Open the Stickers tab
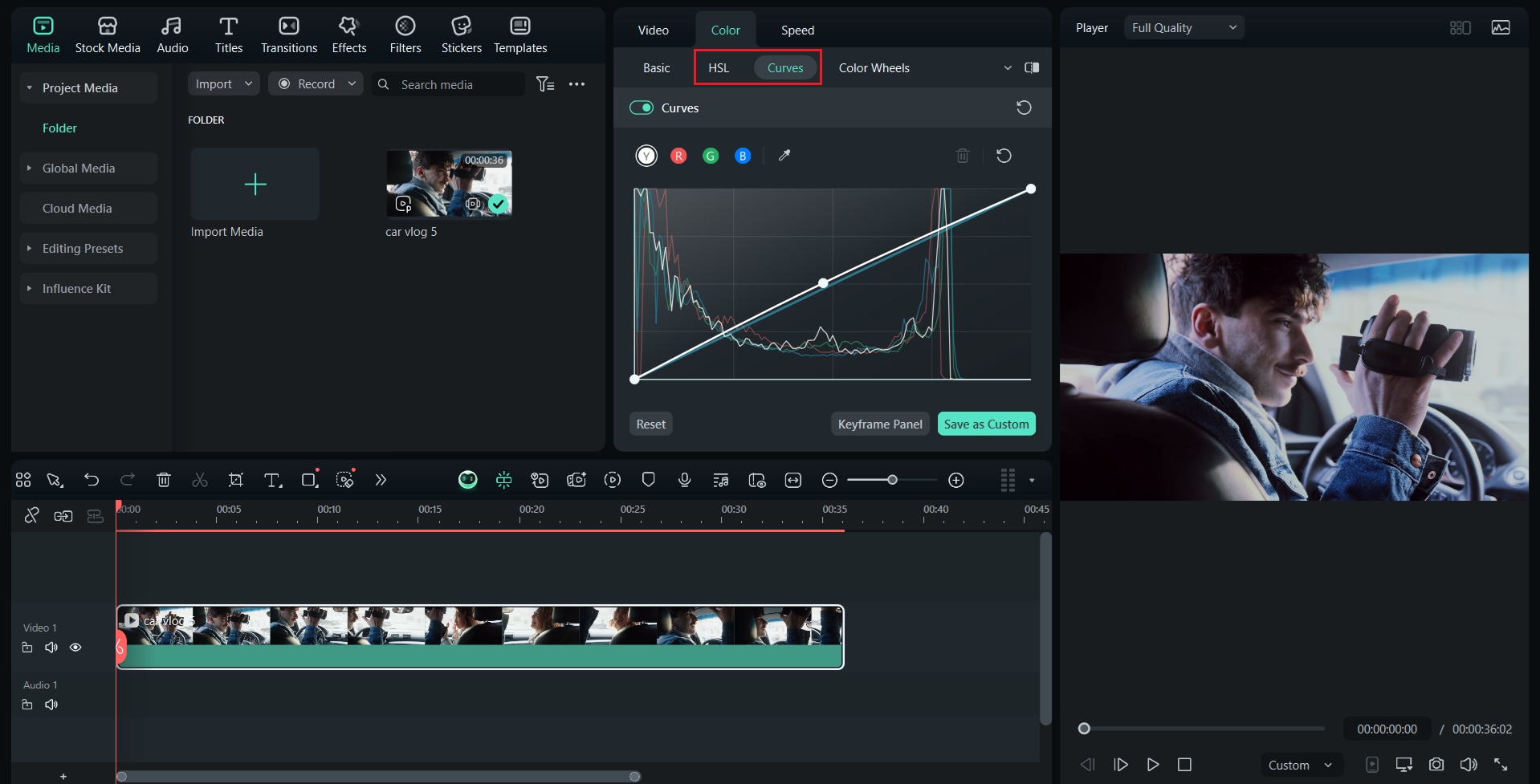 tap(462, 36)
